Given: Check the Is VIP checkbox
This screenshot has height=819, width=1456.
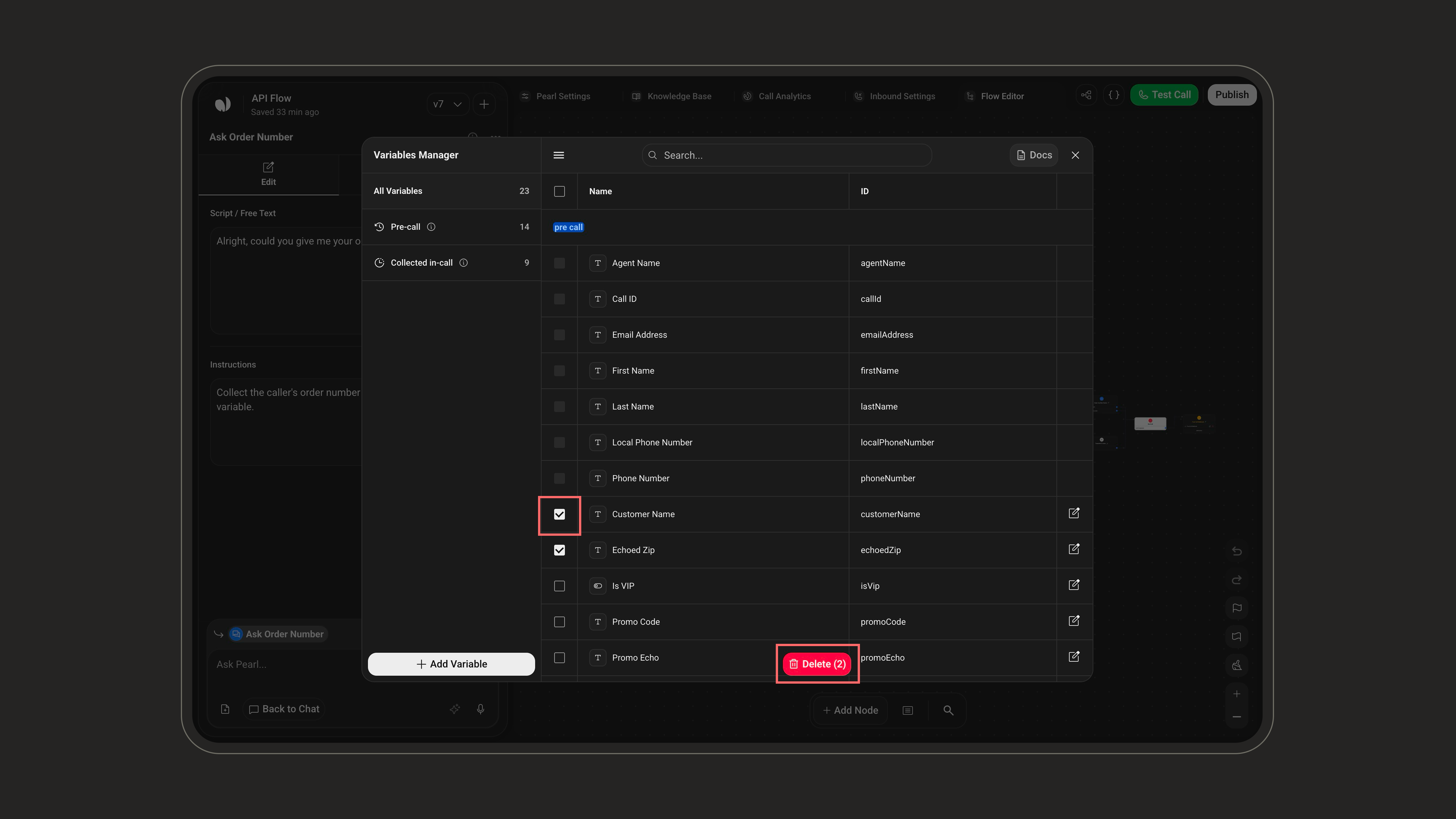Looking at the screenshot, I should [x=560, y=586].
